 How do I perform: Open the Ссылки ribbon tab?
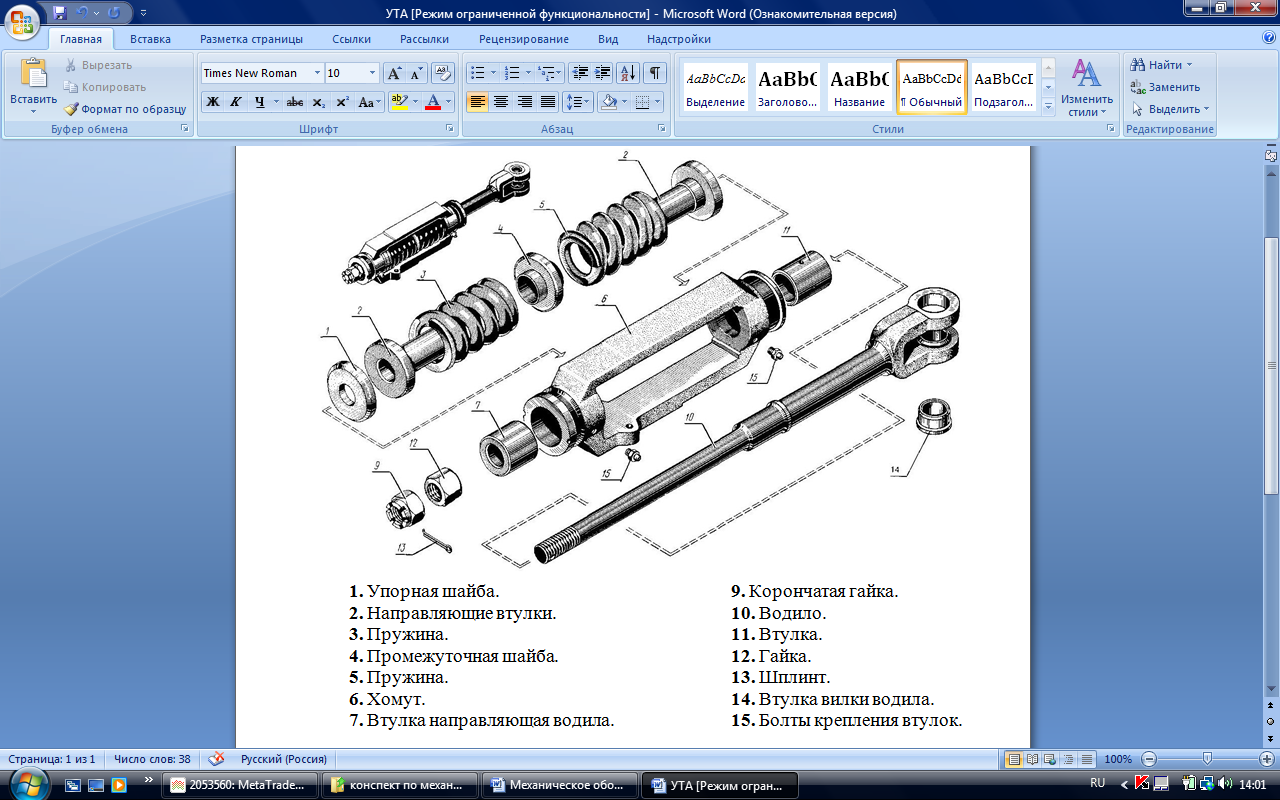[352, 39]
